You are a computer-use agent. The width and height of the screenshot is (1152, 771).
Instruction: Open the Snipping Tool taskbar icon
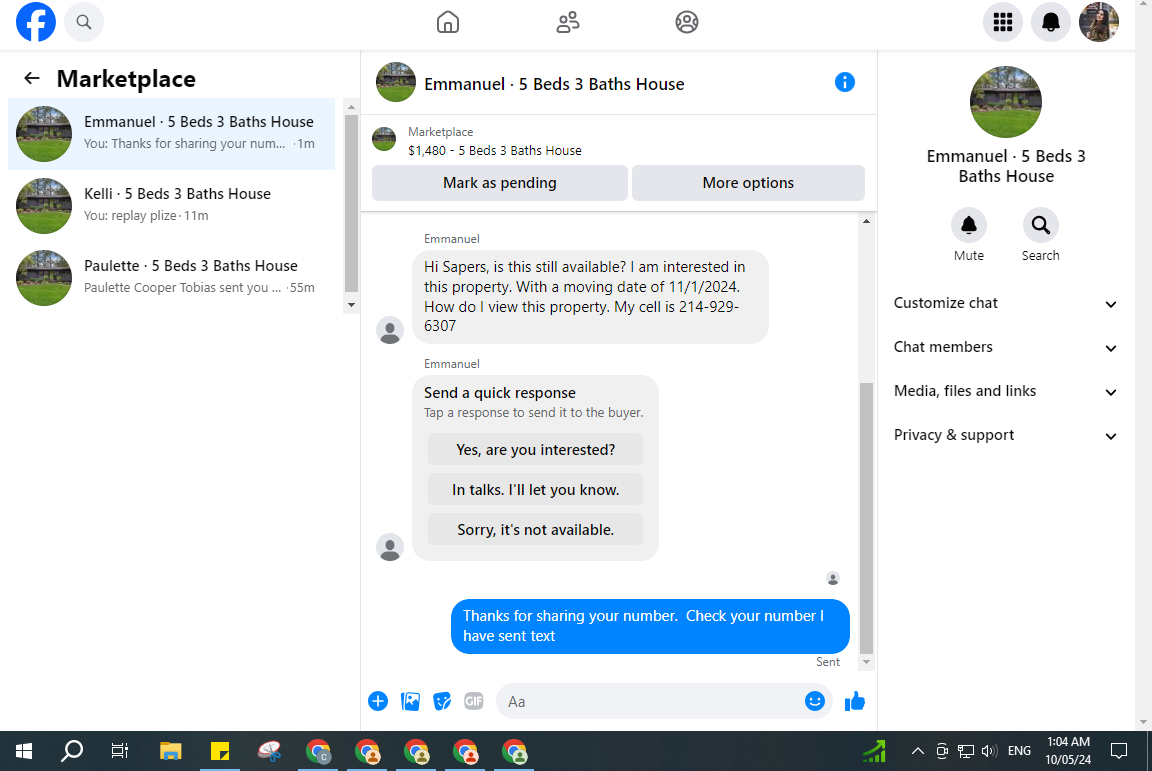point(270,751)
